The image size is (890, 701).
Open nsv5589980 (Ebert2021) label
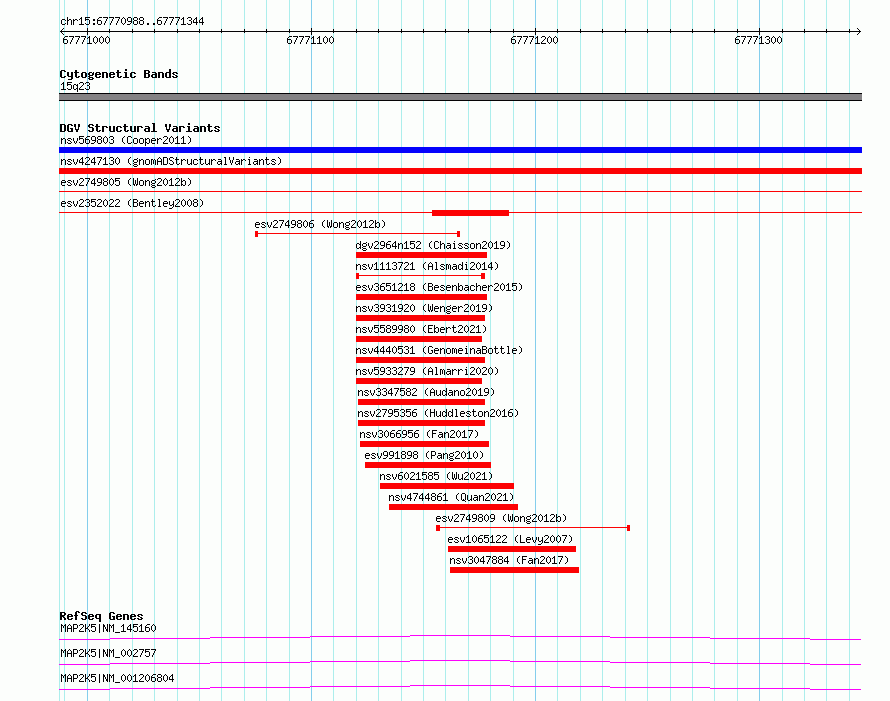pyautogui.click(x=421, y=329)
